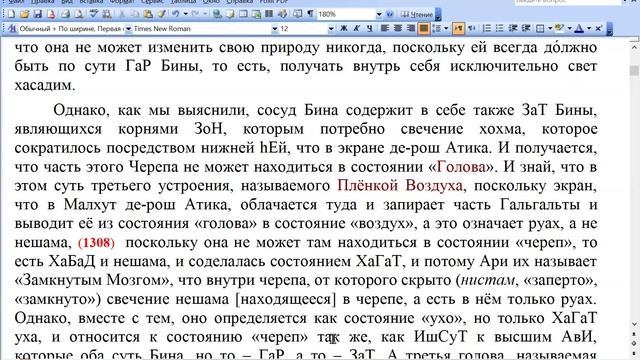The width and height of the screenshot is (640, 360).
Task: Align the paragraph to the left
Action: pyautogui.click(x=384, y=28)
